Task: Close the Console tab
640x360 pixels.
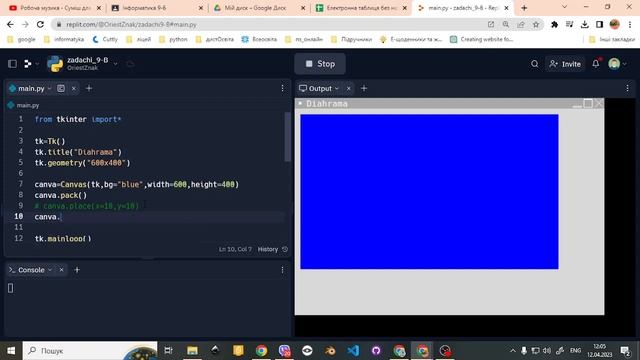Action: [x=61, y=270]
